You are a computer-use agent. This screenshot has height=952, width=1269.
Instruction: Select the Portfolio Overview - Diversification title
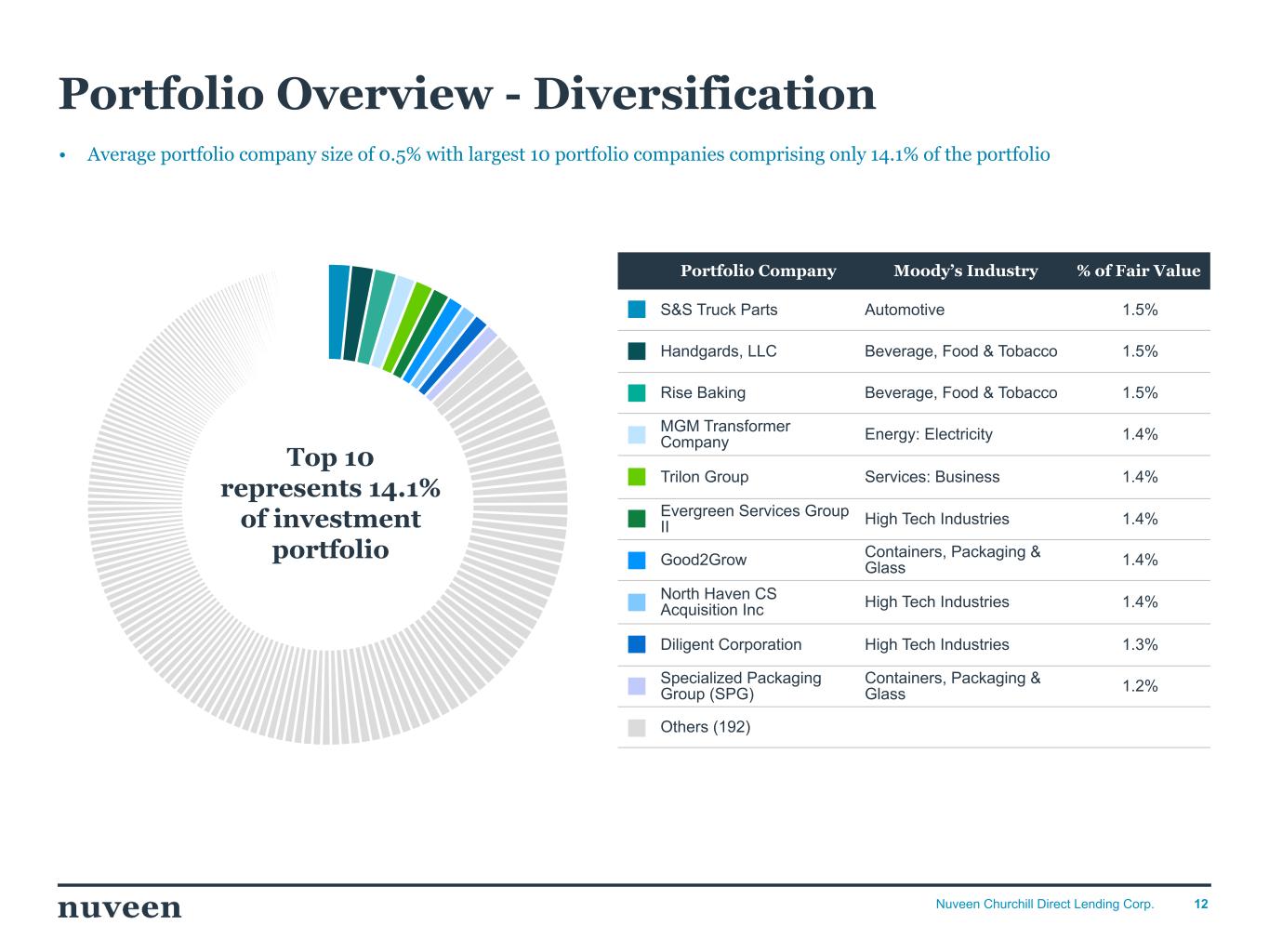[467, 94]
